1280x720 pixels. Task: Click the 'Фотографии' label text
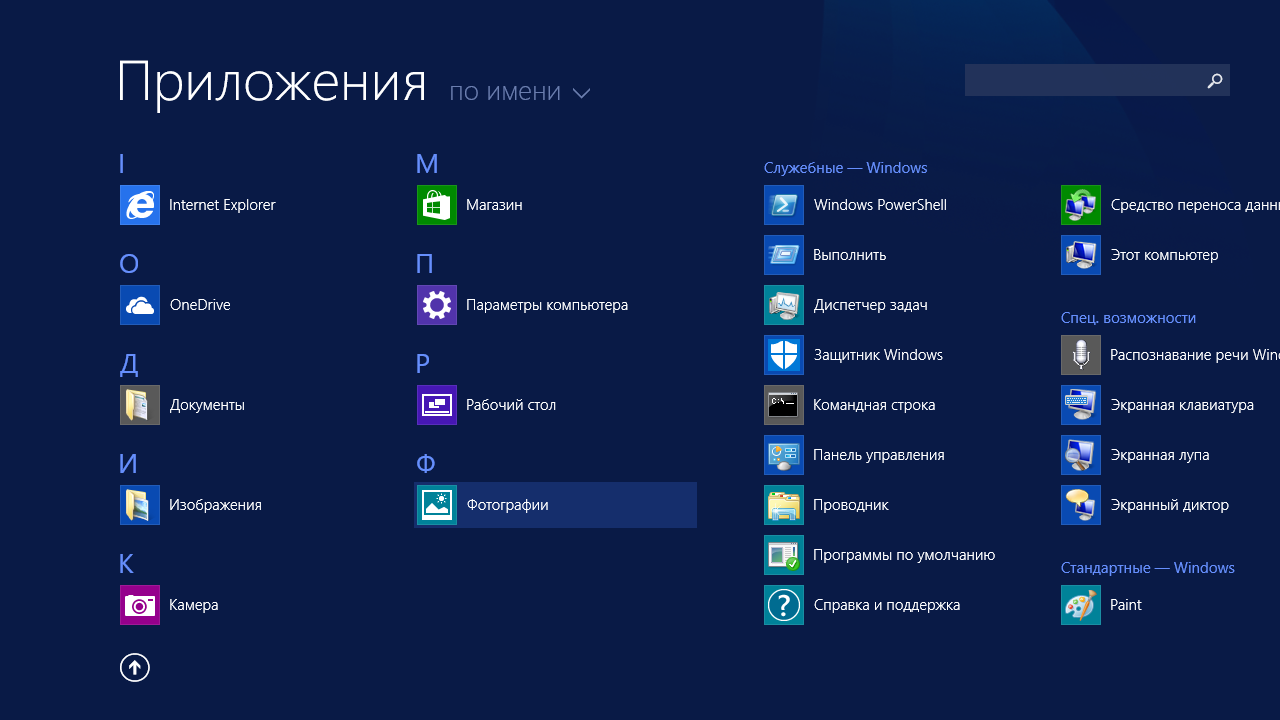coord(507,505)
